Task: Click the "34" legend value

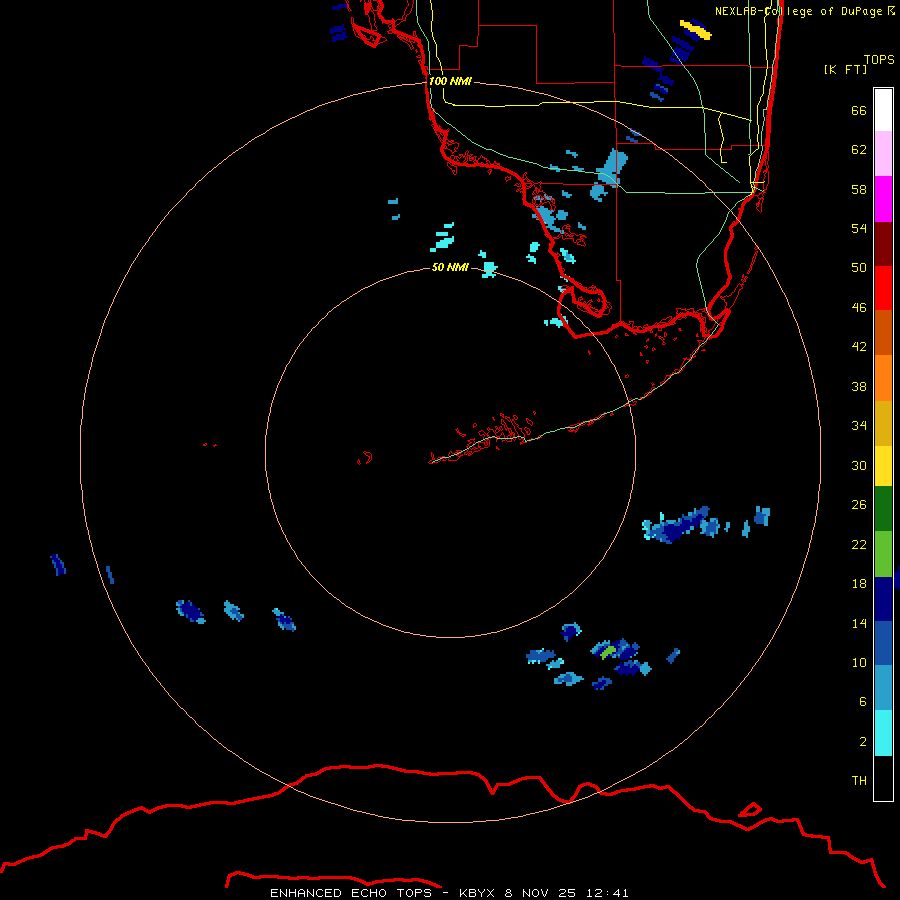Action: 859,426
